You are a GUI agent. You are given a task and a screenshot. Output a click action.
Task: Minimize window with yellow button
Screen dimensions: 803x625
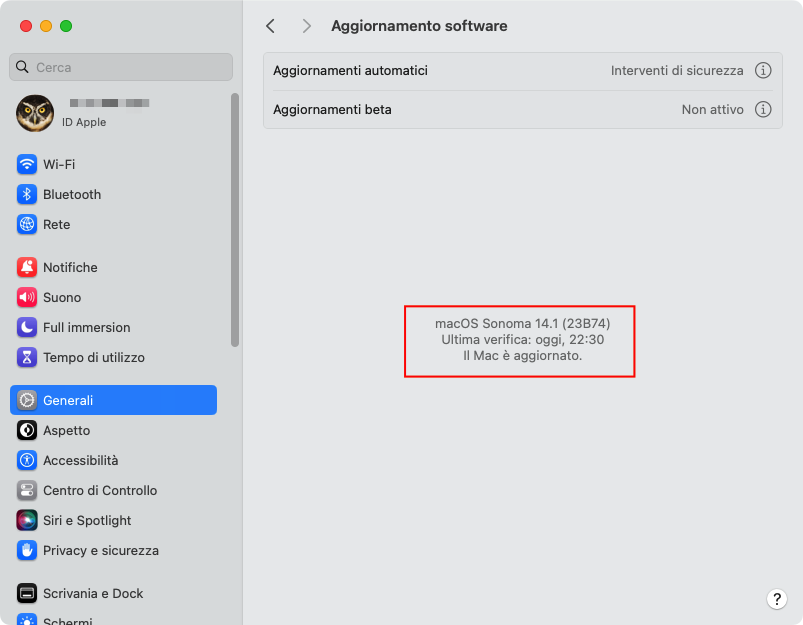[46, 26]
